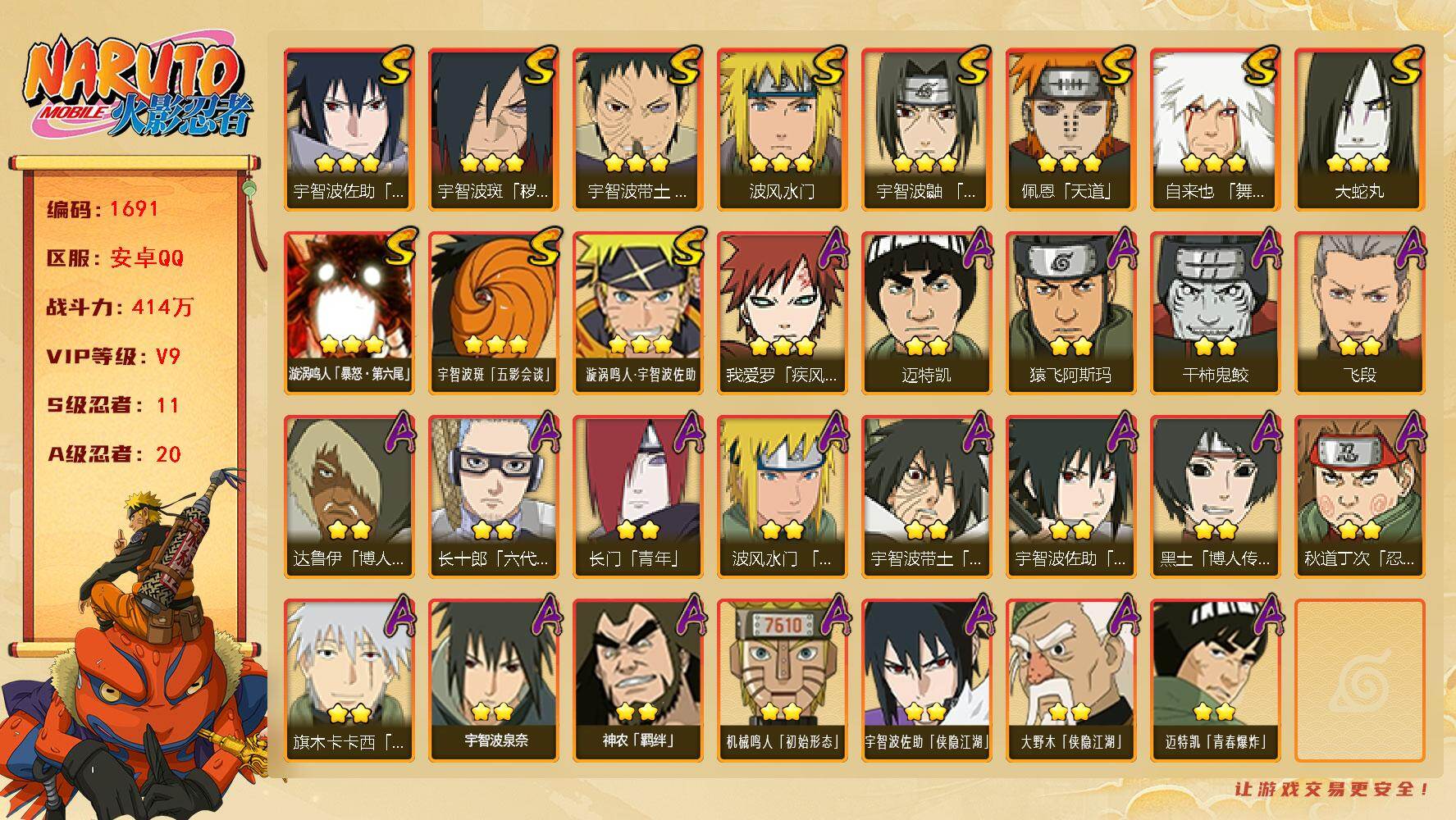
Task: Choose the 猿飞阿斯玛 ninja portrait
Action: [x=1070, y=312]
